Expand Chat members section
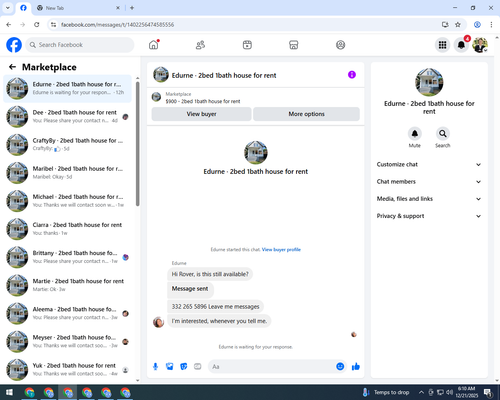This screenshot has height=400, width=500. [x=429, y=182]
